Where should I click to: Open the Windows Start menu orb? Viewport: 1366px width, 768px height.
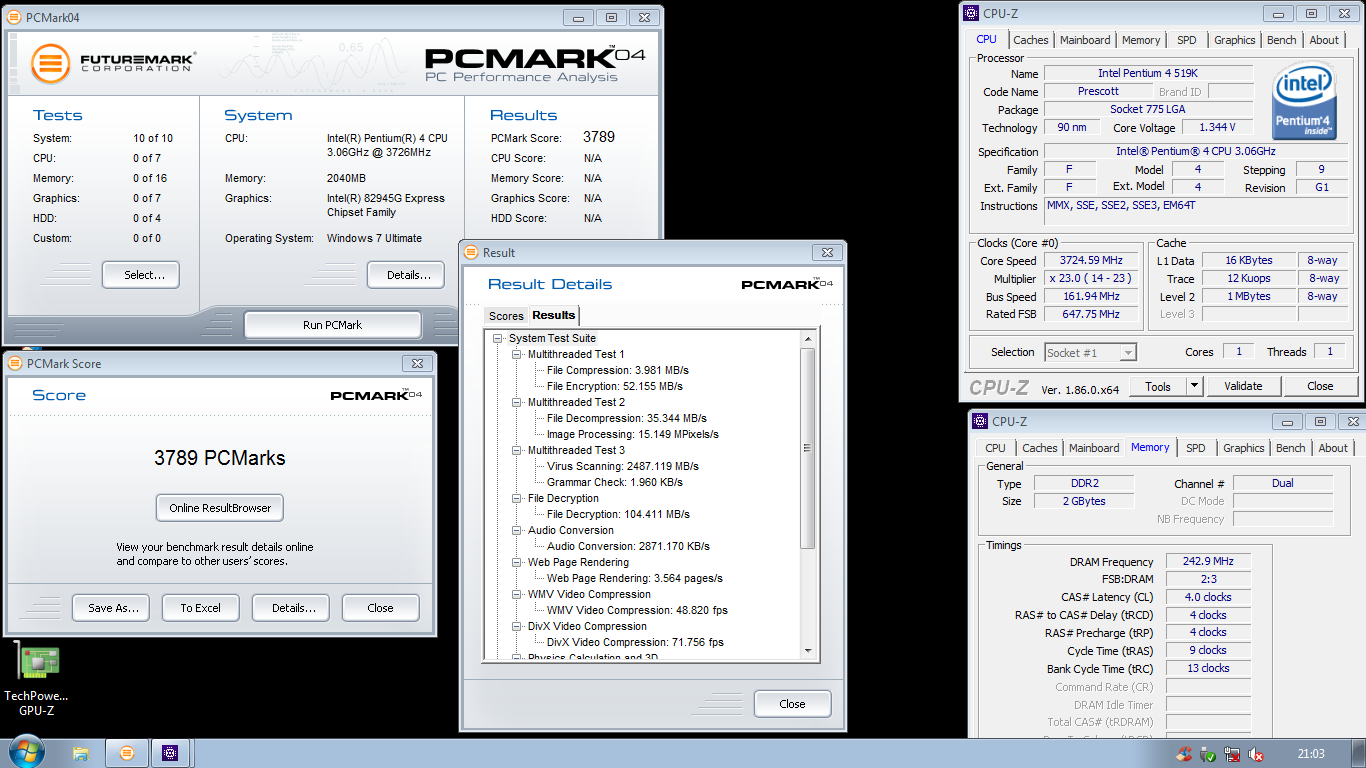coord(25,753)
